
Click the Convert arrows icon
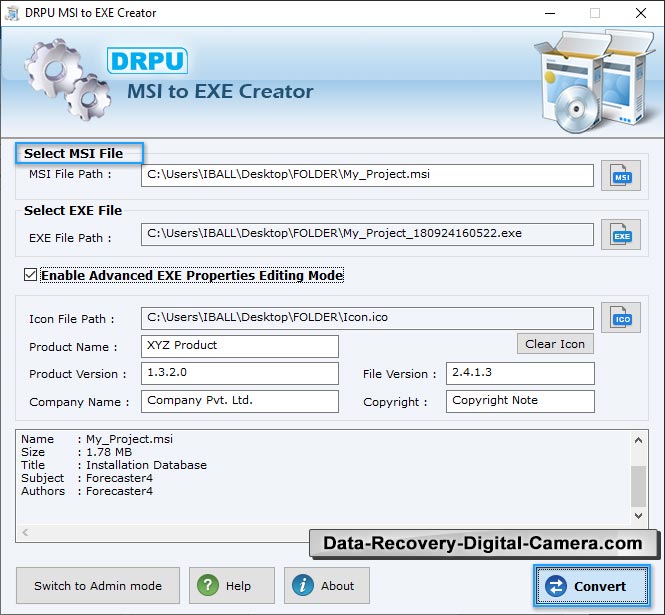pyautogui.click(x=556, y=586)
